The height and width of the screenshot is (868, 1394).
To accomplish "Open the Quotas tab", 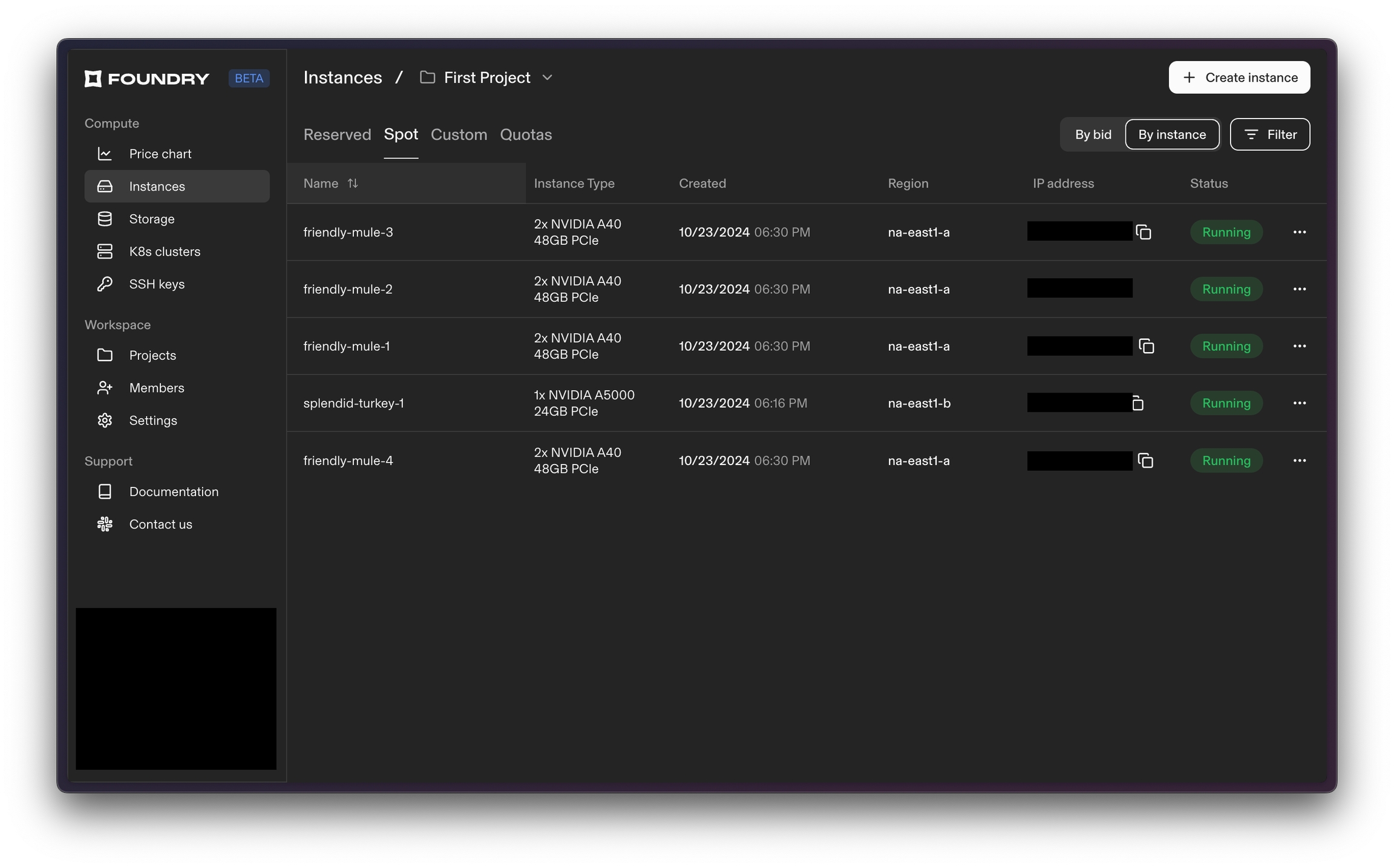I will coord(525,134).
